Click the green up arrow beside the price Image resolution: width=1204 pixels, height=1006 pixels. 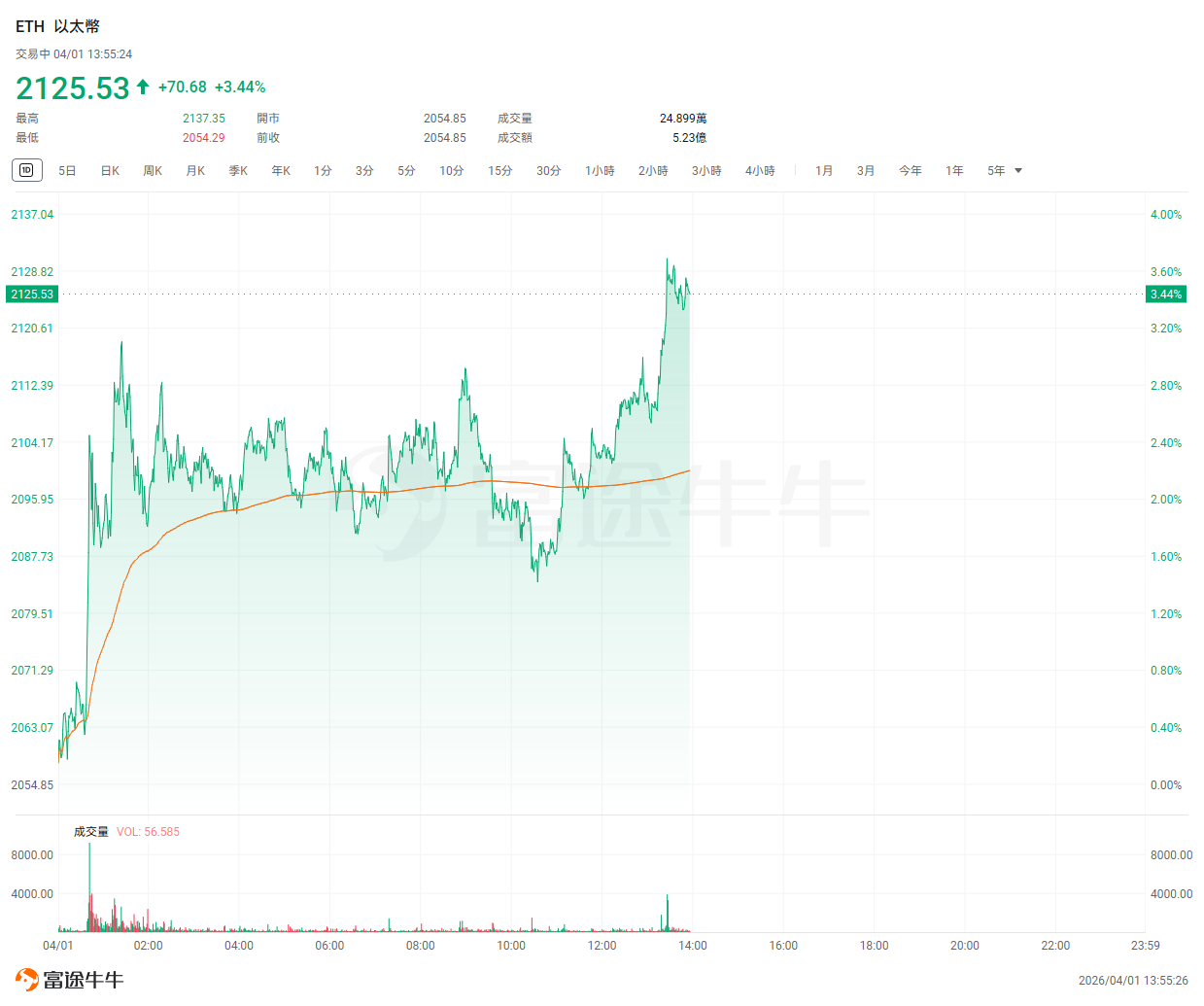tap(143, 87)
